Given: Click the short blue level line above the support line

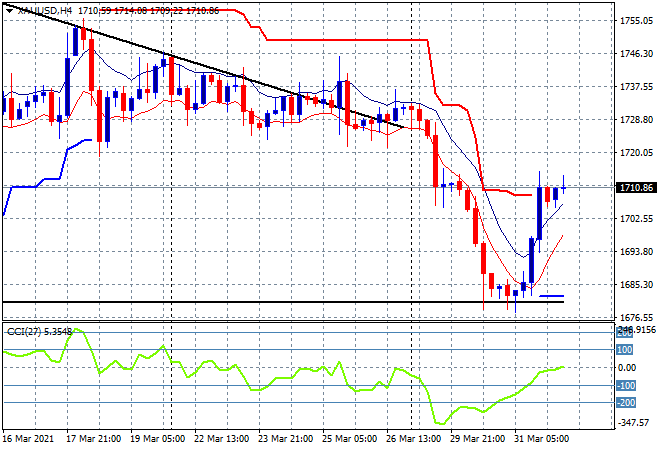Looking at the screenshot, I should click(x=551, y=296).
